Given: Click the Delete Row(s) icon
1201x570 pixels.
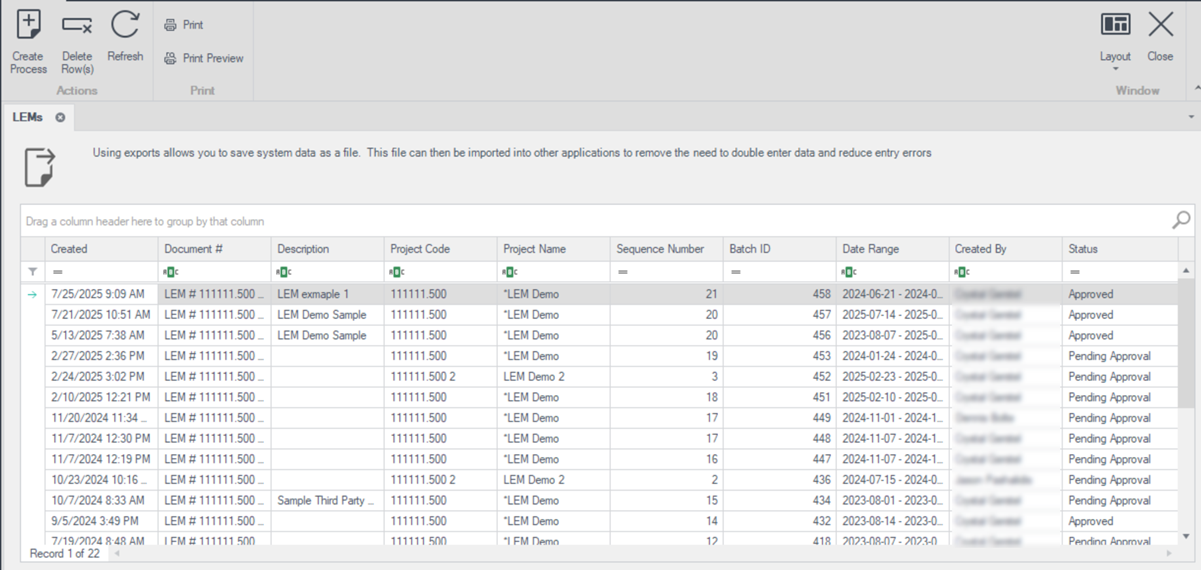Looking at the screenshot, I should pos(77,26).
